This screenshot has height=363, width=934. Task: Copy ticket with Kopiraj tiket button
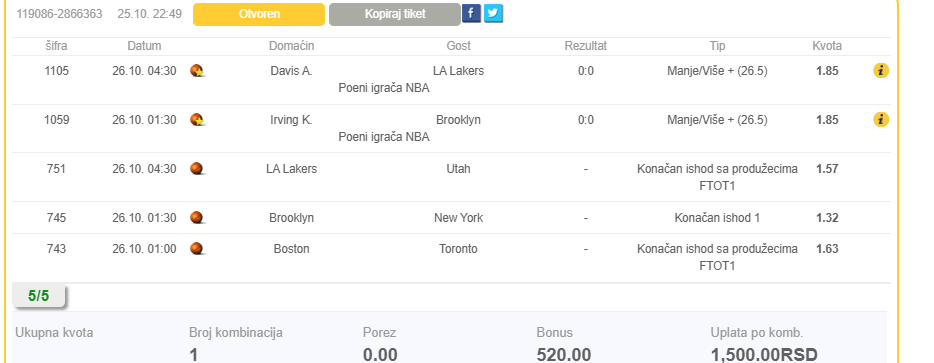point(395,14)
